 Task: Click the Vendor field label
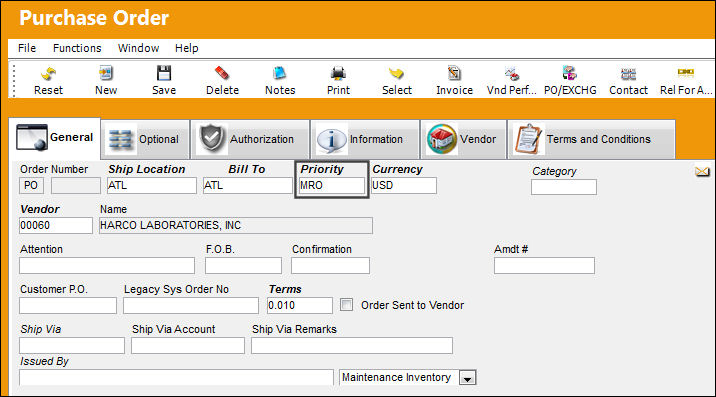click(x=40, y=209)
